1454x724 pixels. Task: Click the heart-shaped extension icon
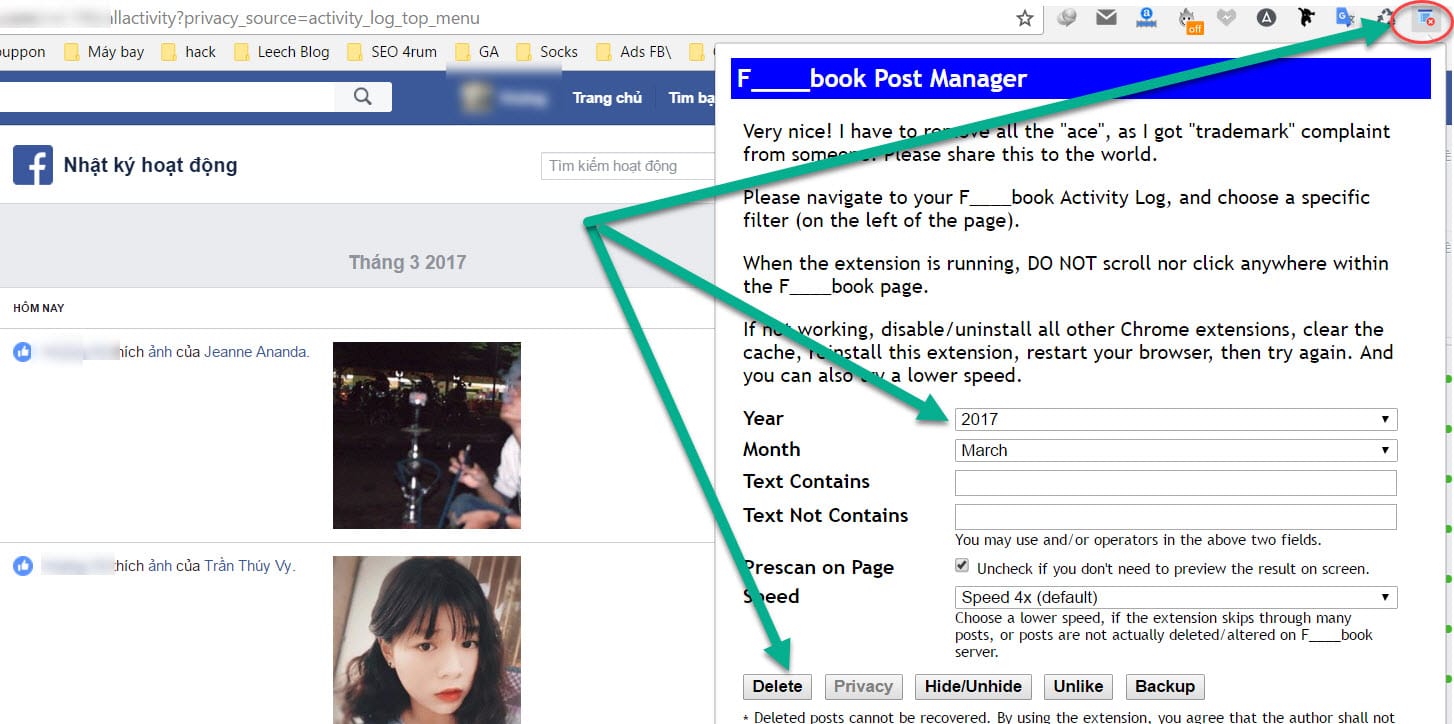(x=1227, y=17)
